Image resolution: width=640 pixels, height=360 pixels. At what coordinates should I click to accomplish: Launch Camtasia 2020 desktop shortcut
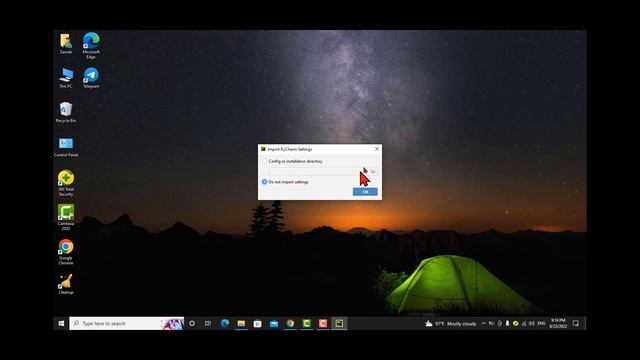coord(66,218)
